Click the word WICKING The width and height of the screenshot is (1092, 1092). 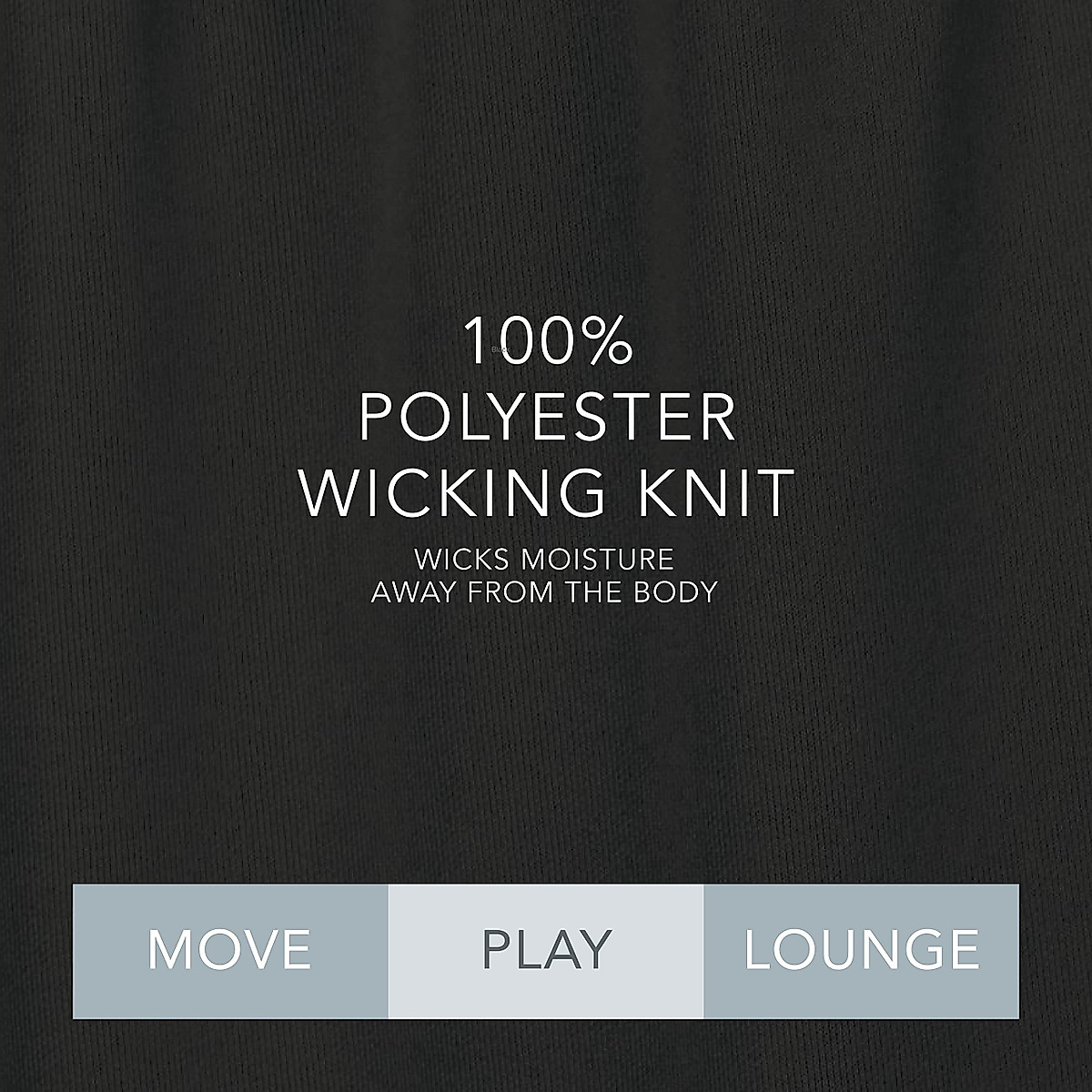[x=452, y=493]
